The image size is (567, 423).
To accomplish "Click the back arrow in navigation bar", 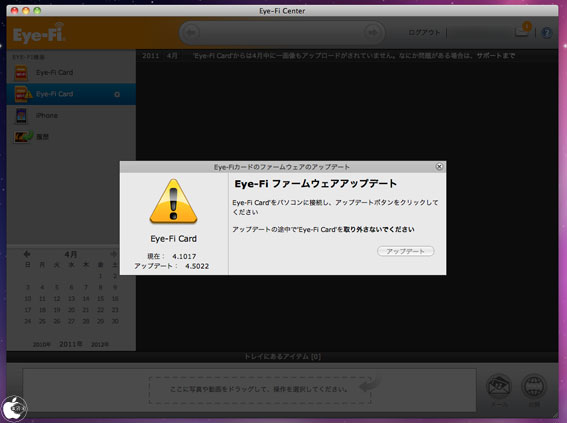I will pos(191,33).
